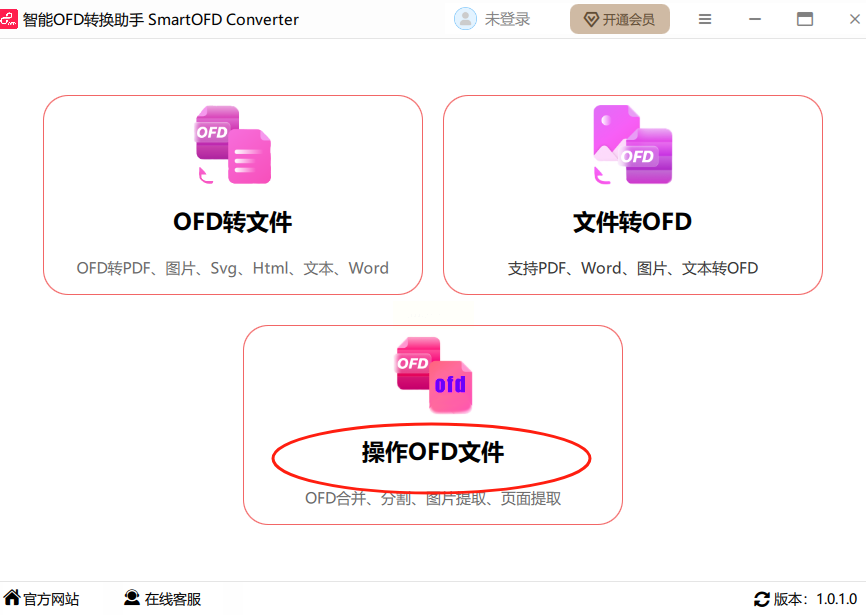
Task: Click the version refresh icon
Action: click(762, 599)
